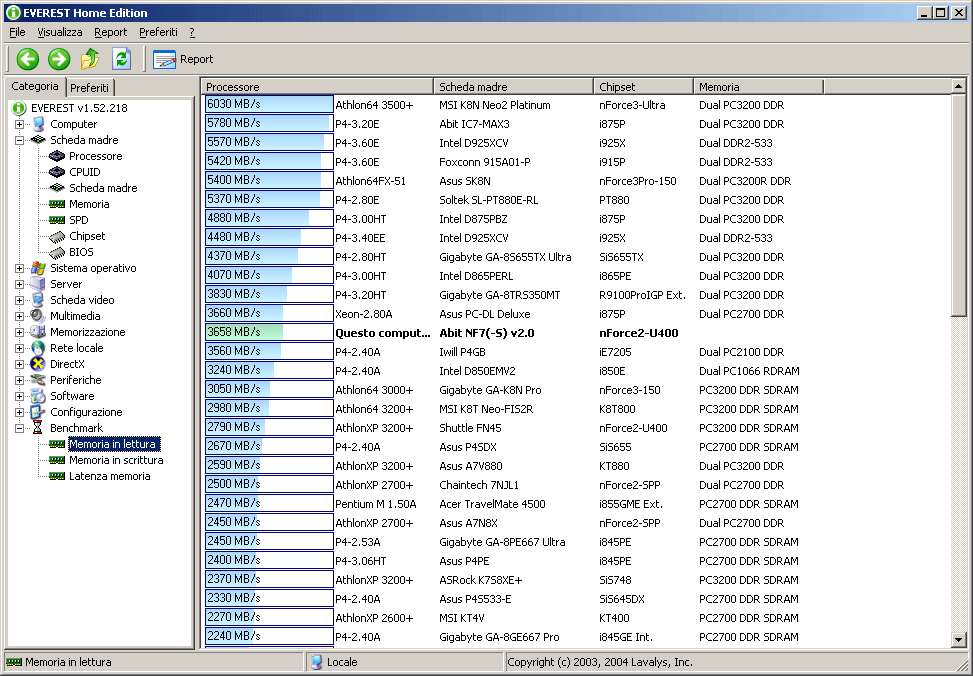
Task: Click the Software icon in tree
Action: [38, 396]
